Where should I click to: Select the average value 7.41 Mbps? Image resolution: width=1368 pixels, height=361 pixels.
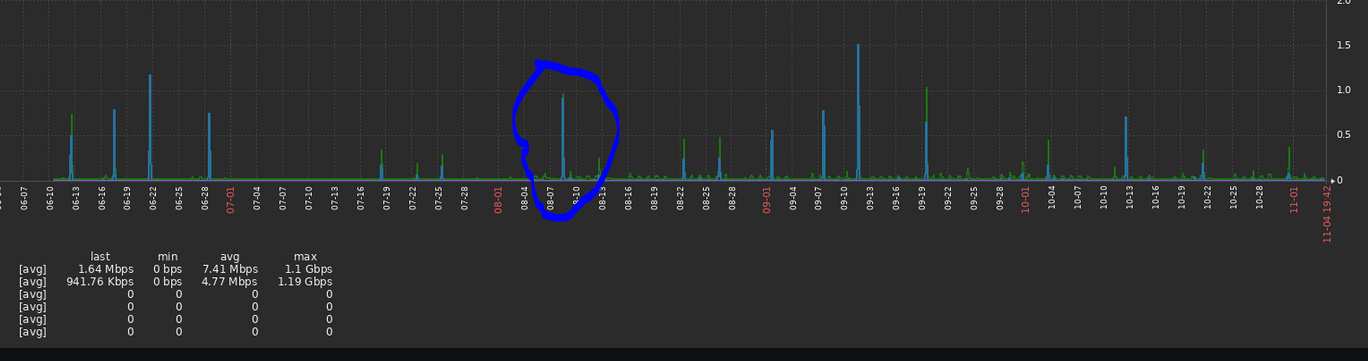click(x=230, y=270)
